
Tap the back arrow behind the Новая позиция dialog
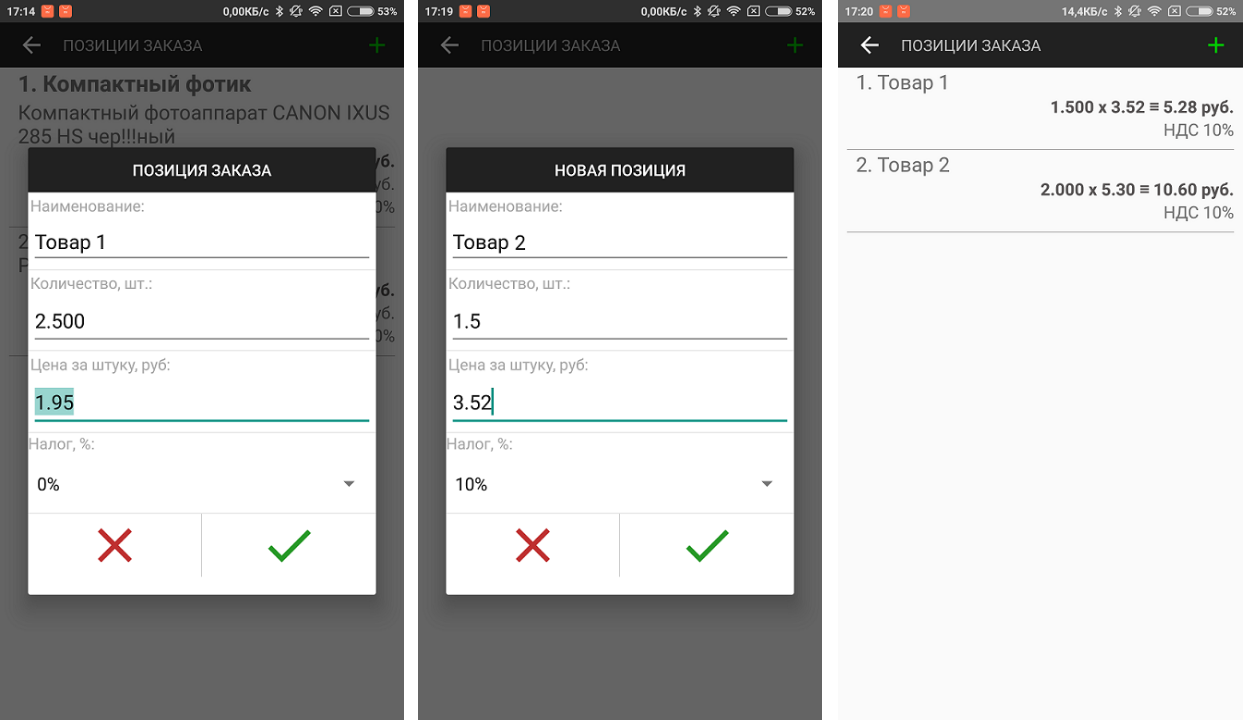[x=450, y=45]
